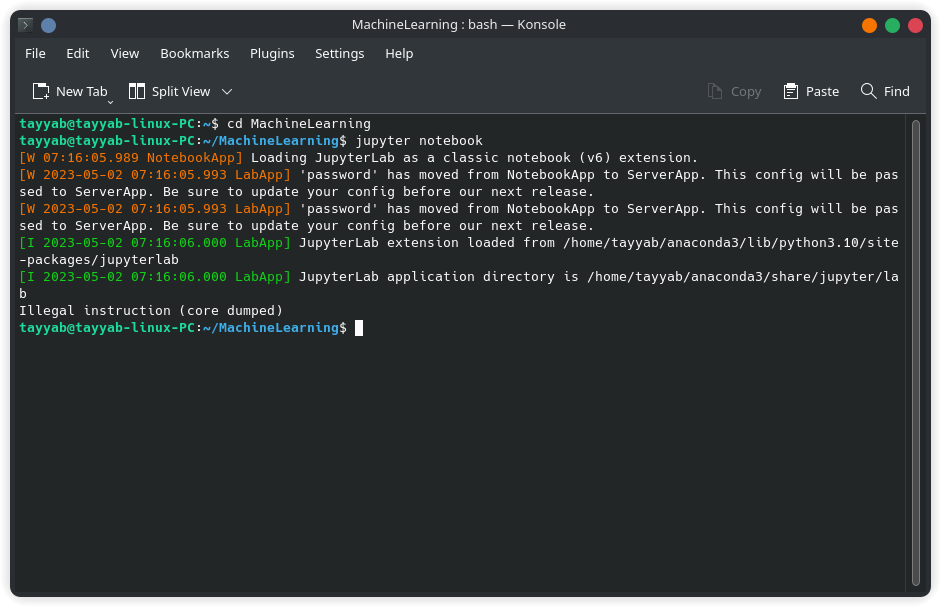The height and width of the screenshot is (607, 941).
Task: Click the Copy label
Action: click(746, 92)
